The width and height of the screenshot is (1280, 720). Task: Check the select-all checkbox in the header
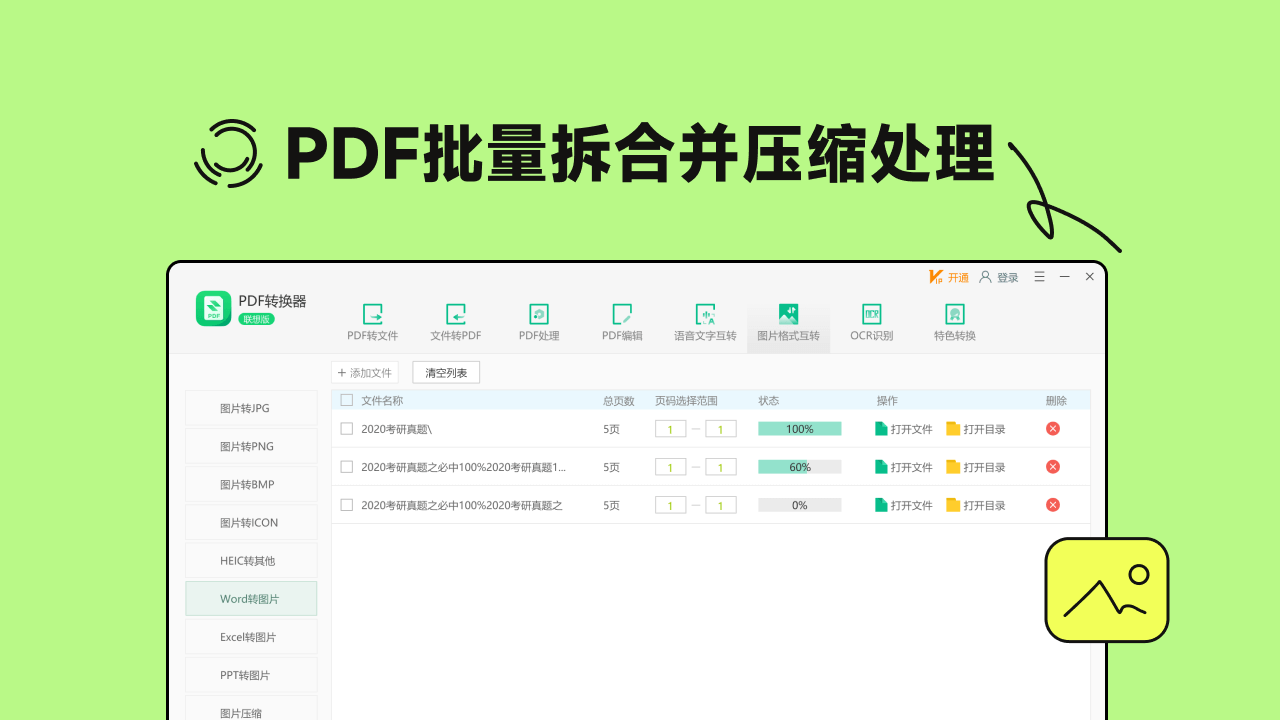point(345,399)
